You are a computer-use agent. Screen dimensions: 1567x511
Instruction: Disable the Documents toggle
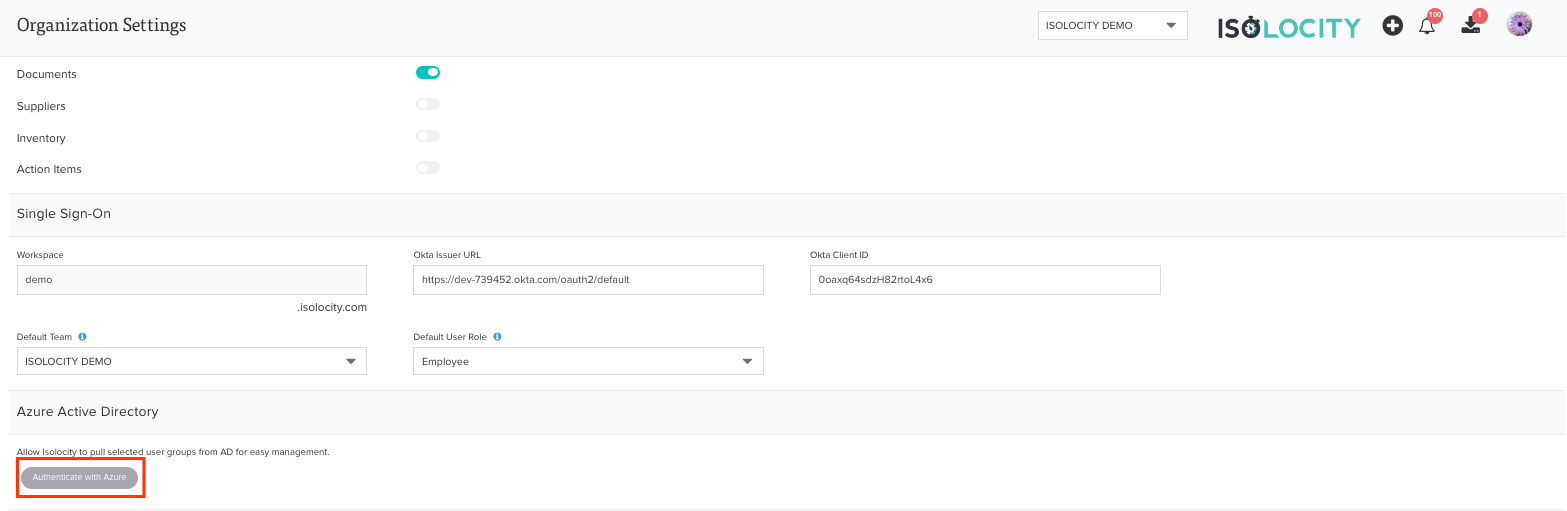(428, 73)
